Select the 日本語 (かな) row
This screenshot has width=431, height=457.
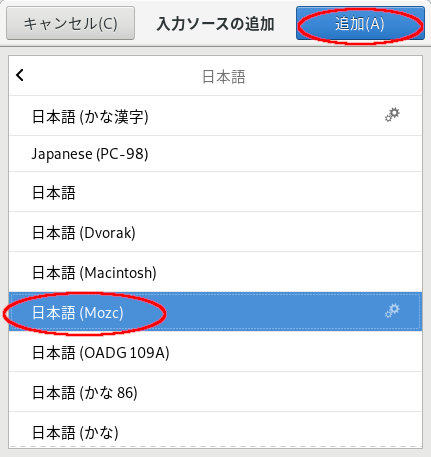pyautogui.click(x=215, y=430)
